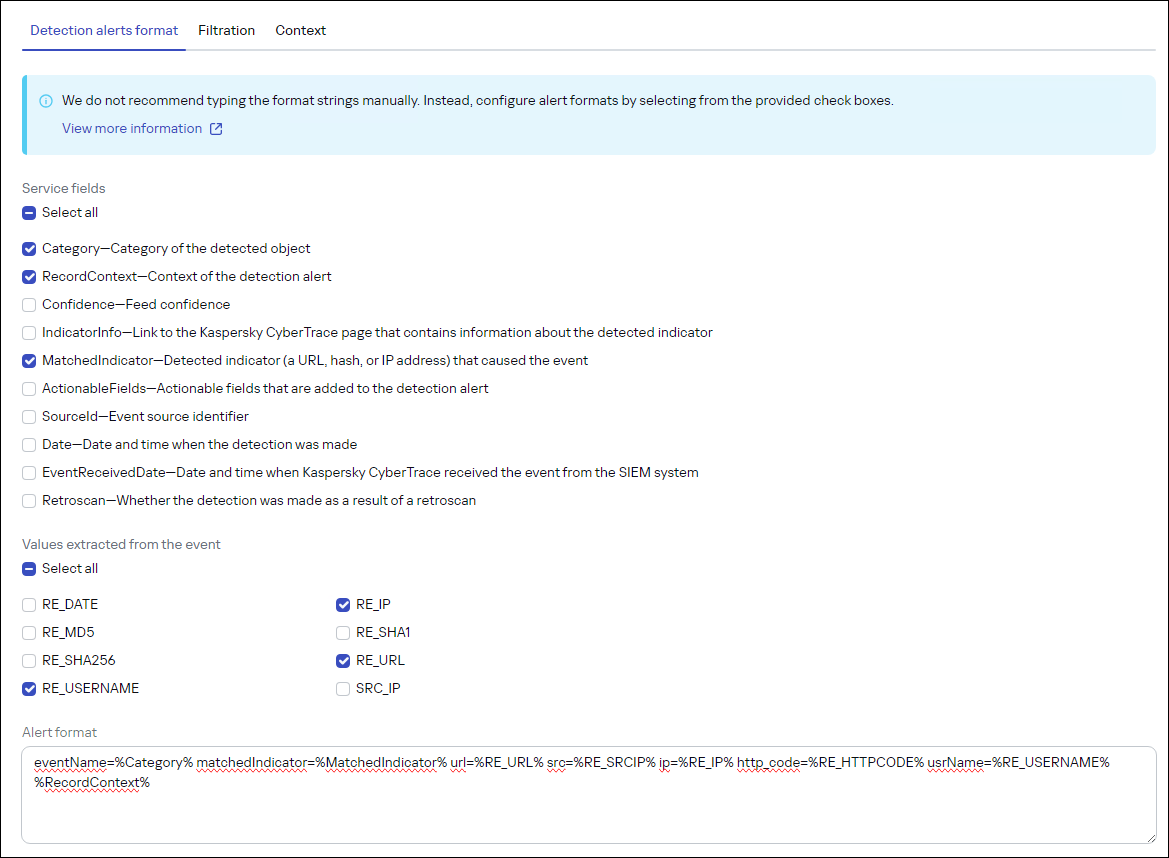Enable the IndicatorInfo checkbox
The width and height of the screenshot is (1169, 858).
click(29, 333)
